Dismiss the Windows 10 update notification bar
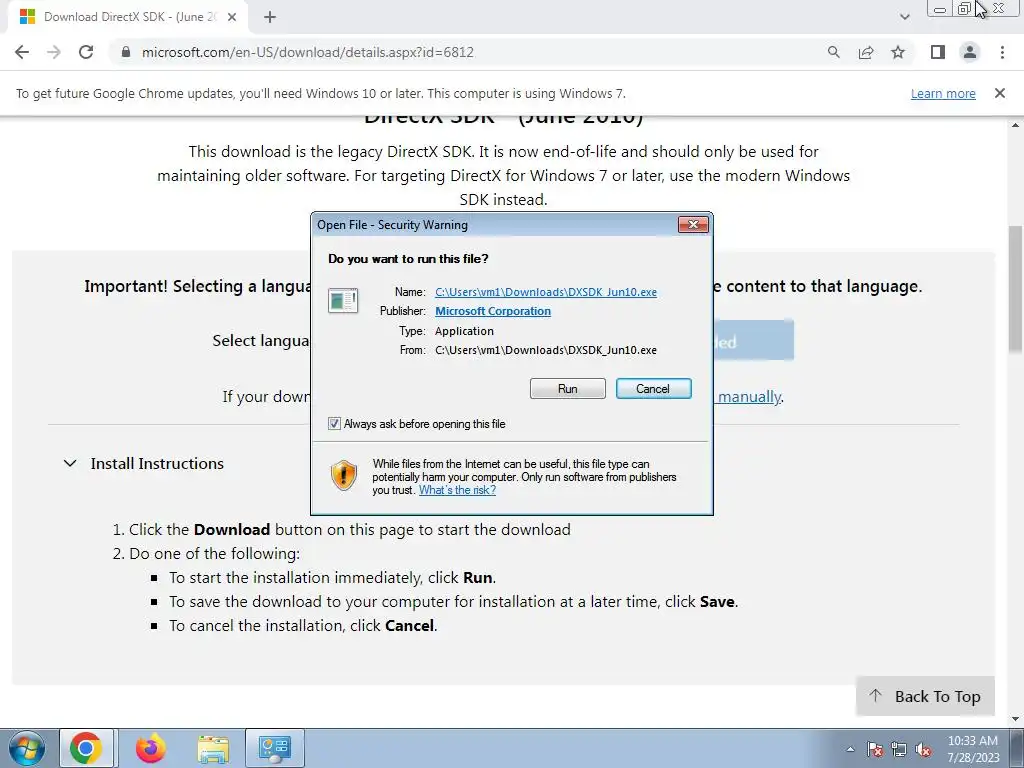 [999, 93]
